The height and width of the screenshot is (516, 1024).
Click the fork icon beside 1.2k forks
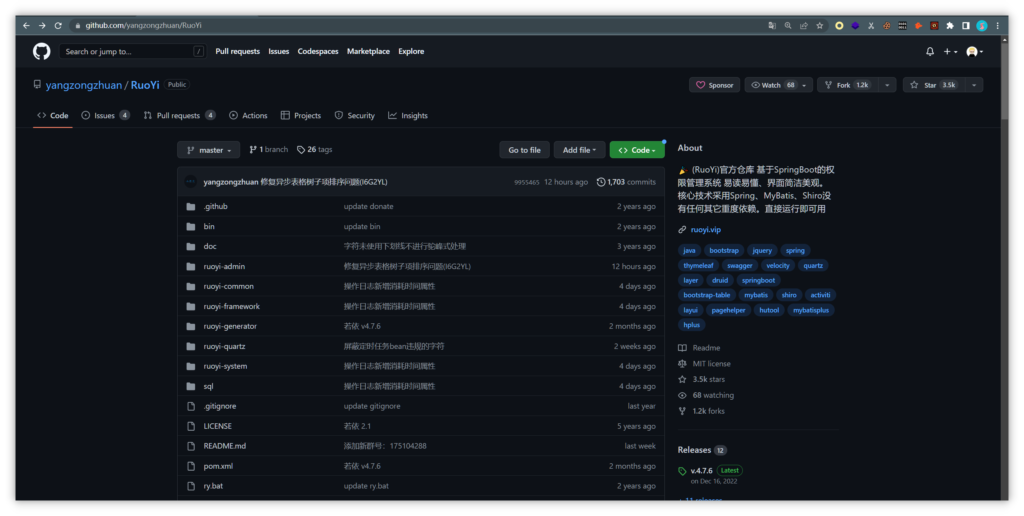click(x=682, y=411)
